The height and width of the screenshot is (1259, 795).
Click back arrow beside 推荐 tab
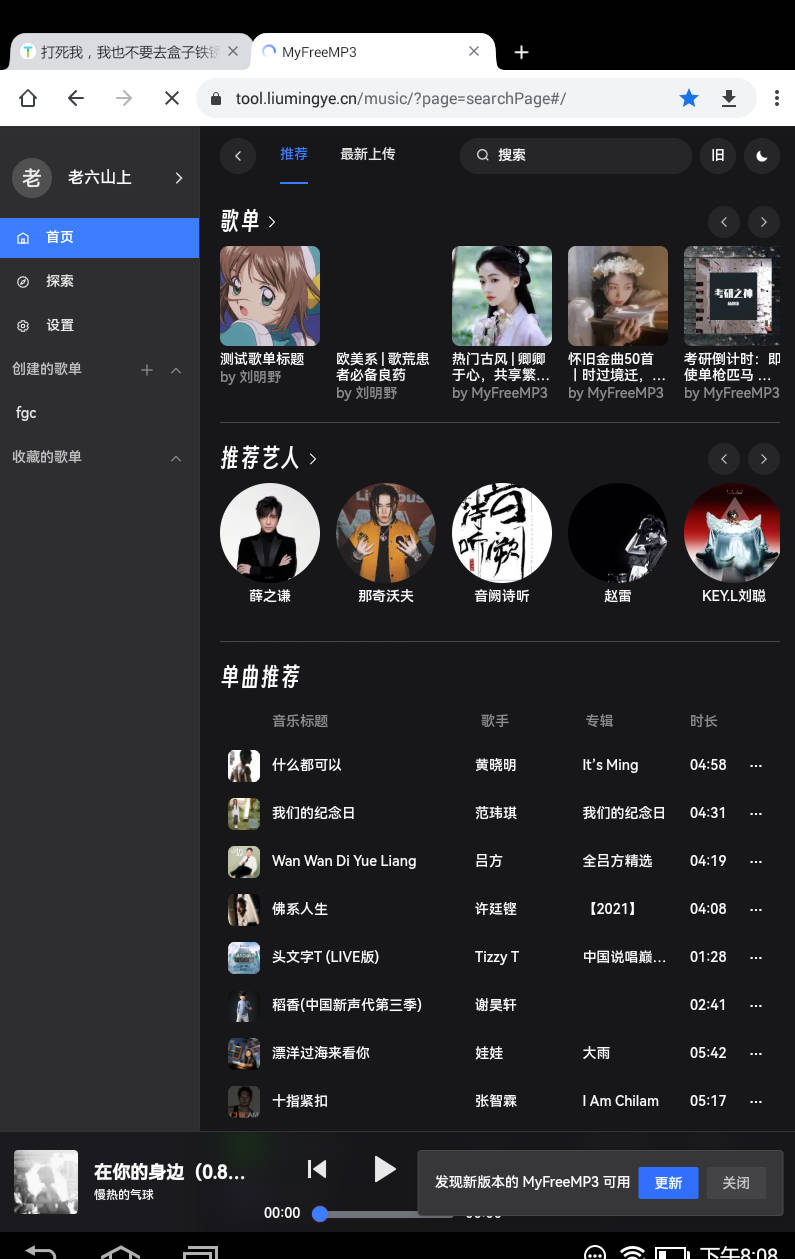tap(238, 155)
